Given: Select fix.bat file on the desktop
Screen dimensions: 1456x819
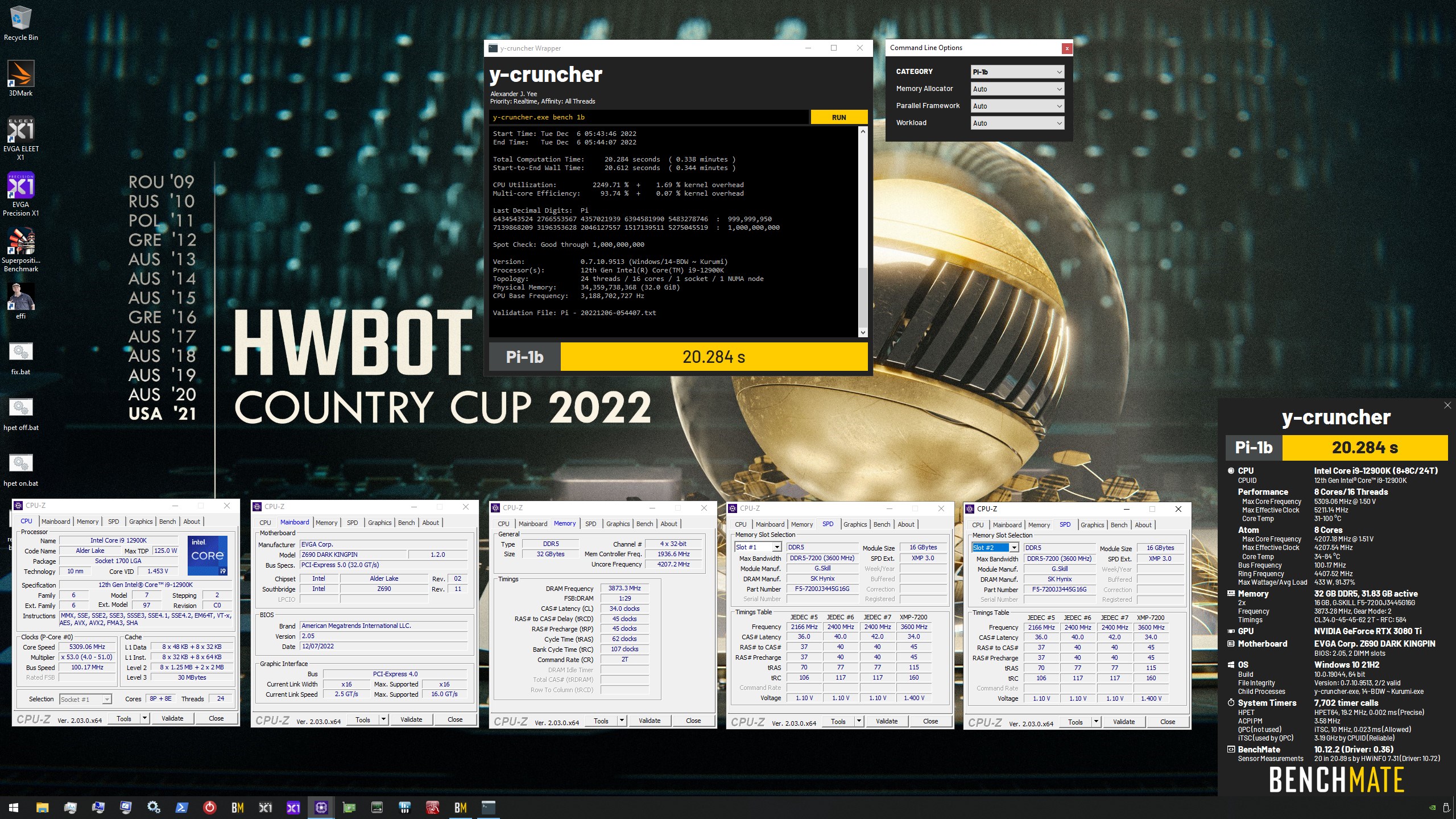Looking at the screenshot, I should [x=21, y=358].
